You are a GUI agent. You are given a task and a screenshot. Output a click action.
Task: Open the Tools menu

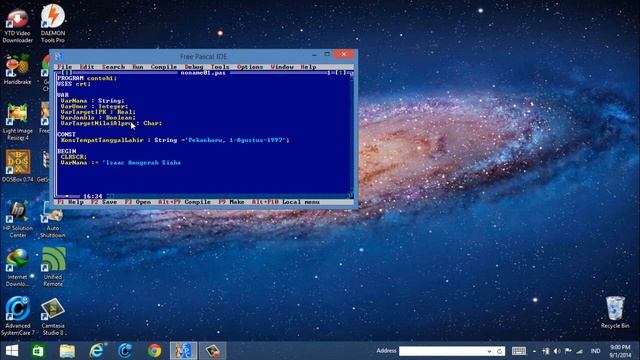tap(220, 67)
